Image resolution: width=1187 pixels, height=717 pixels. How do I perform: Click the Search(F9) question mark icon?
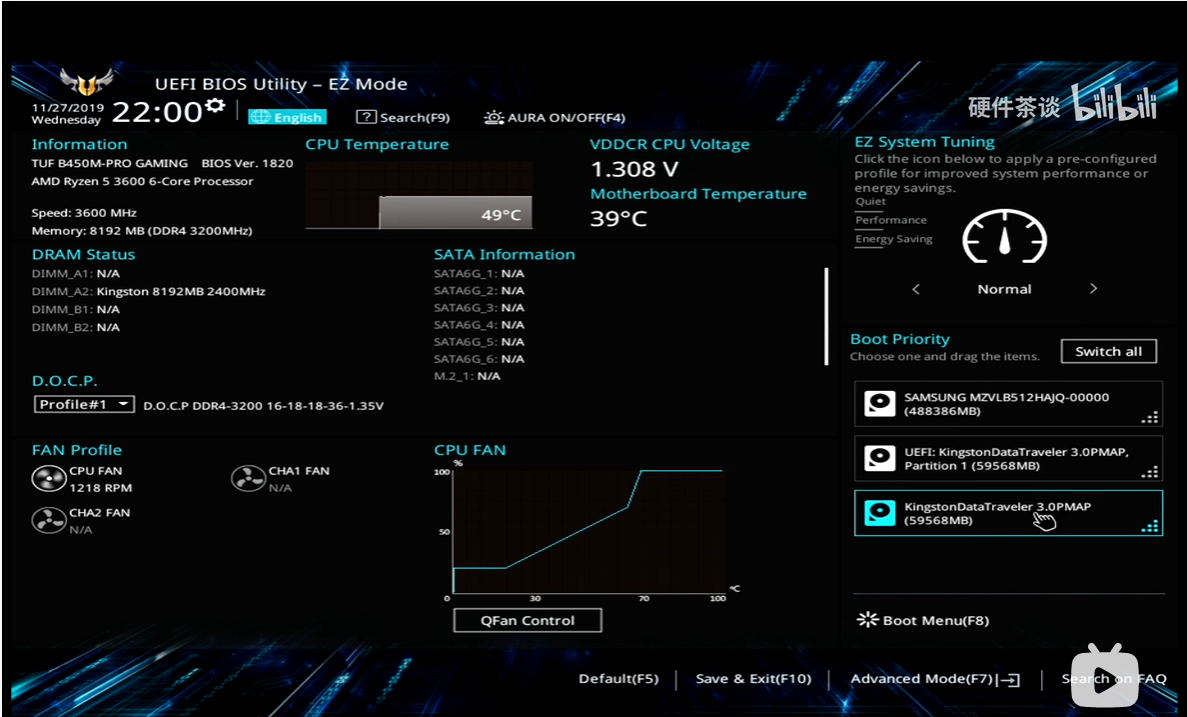point(366,117)
